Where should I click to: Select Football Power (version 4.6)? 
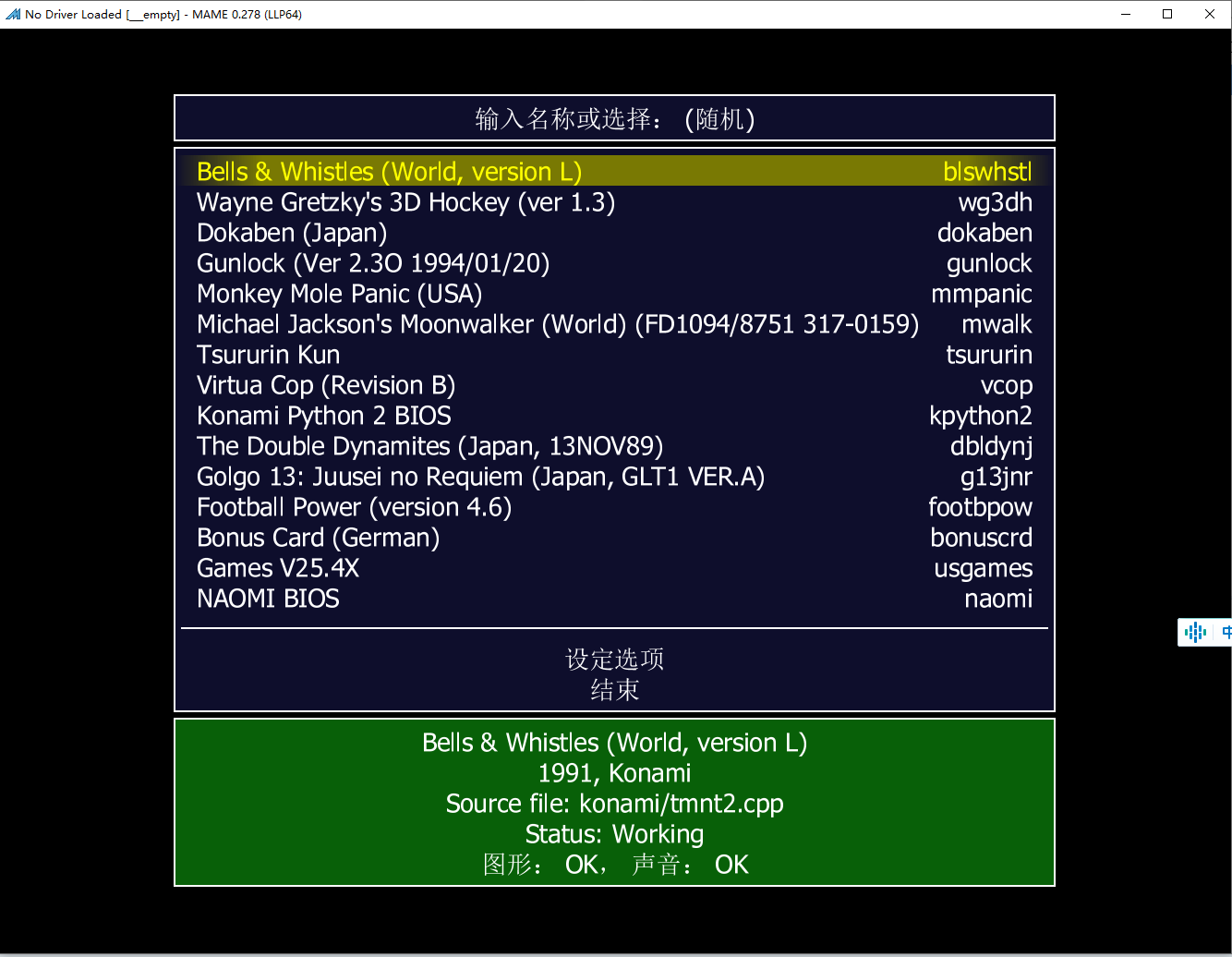point(614,507)
